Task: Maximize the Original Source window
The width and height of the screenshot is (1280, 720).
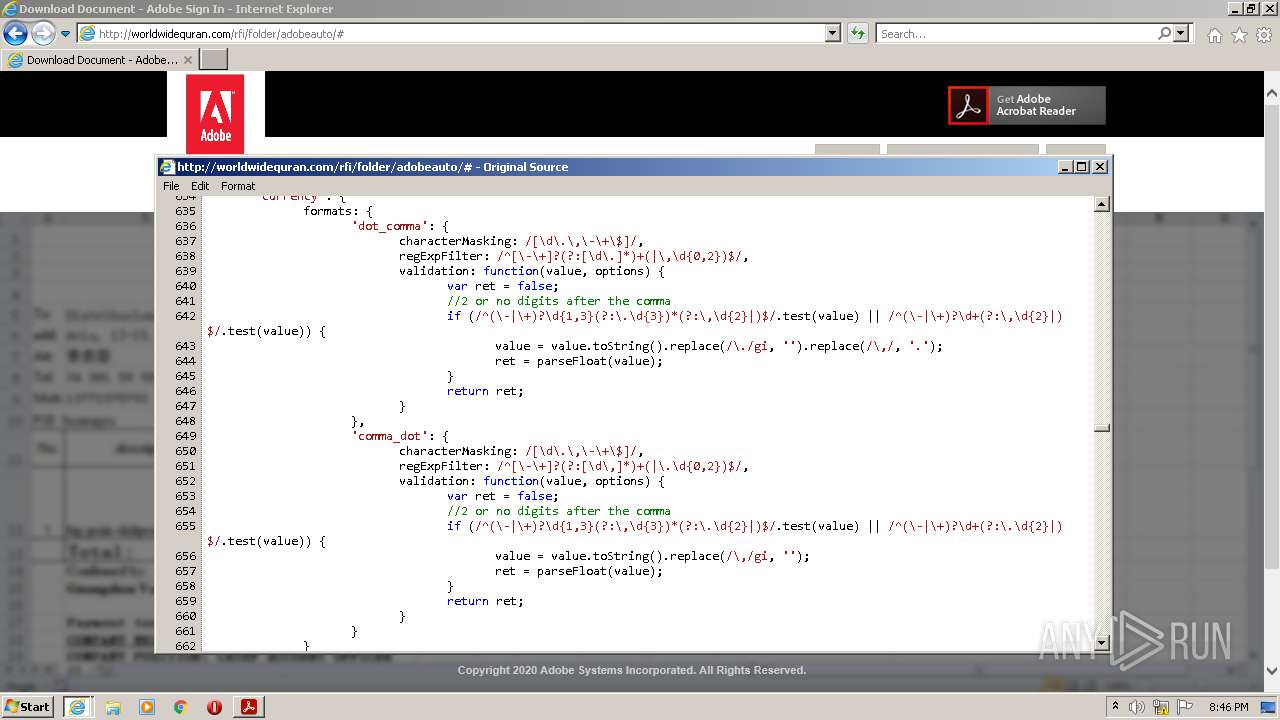Action: tap(1081, 167)
